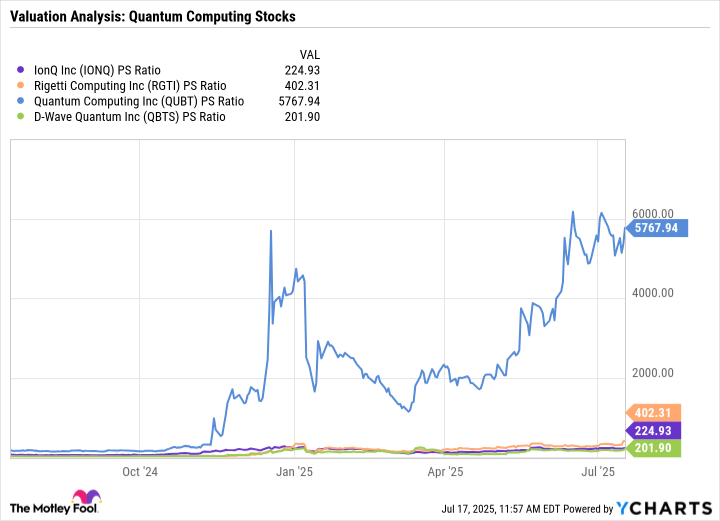This screenshot has height=521, width=720.
Task: Click the green 201.90 value flag
Action: click(654, 449)
